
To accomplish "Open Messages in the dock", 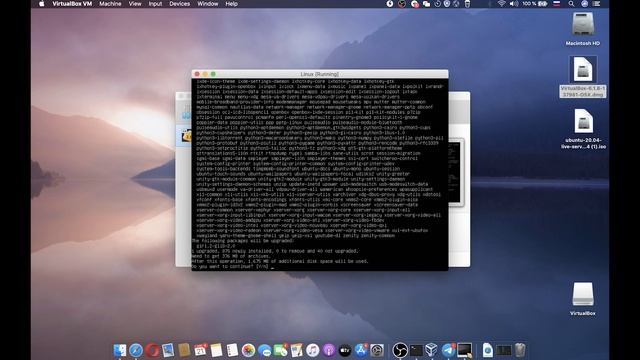I will [264, 350].
